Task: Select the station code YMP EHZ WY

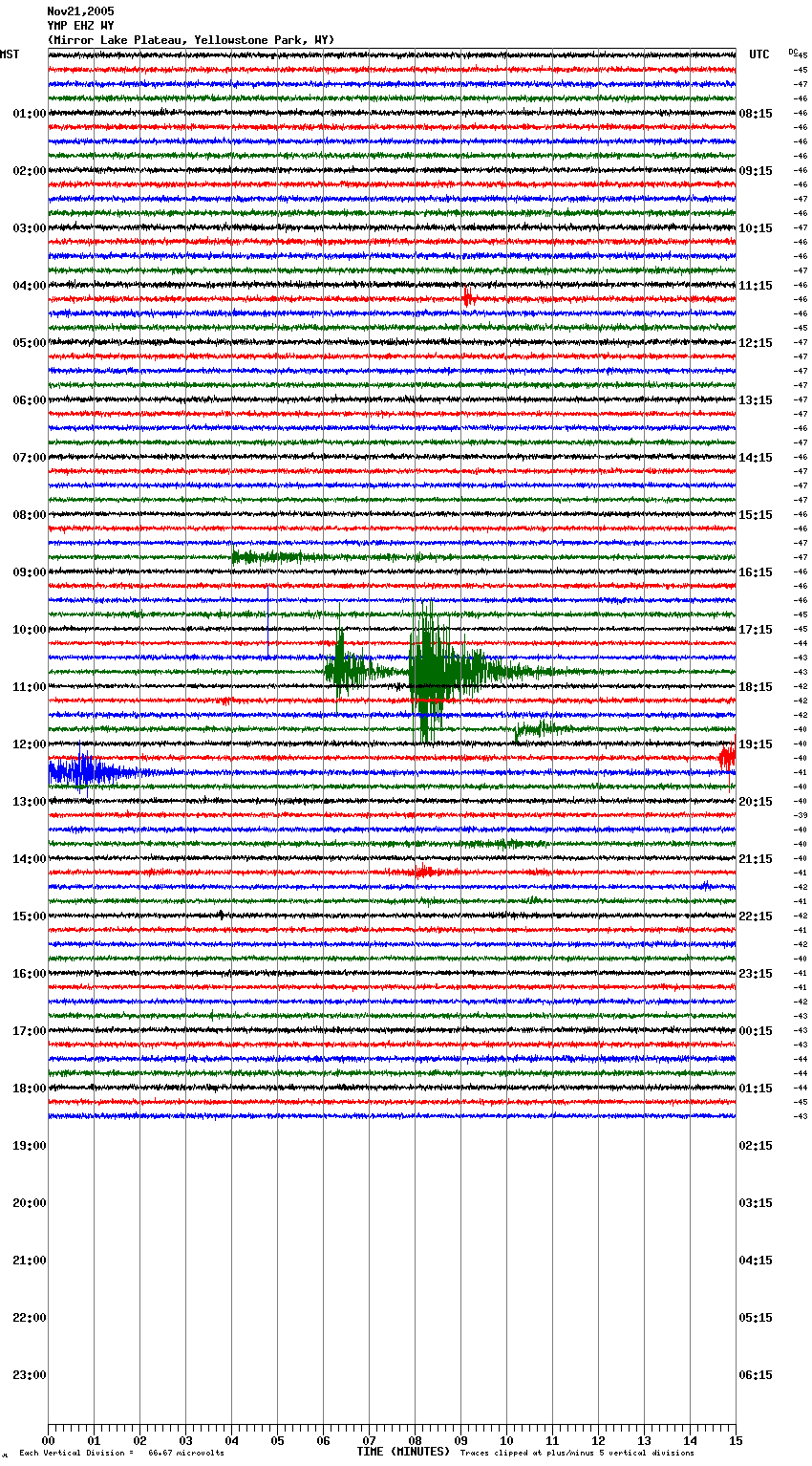Action: [x=80, y=26]
